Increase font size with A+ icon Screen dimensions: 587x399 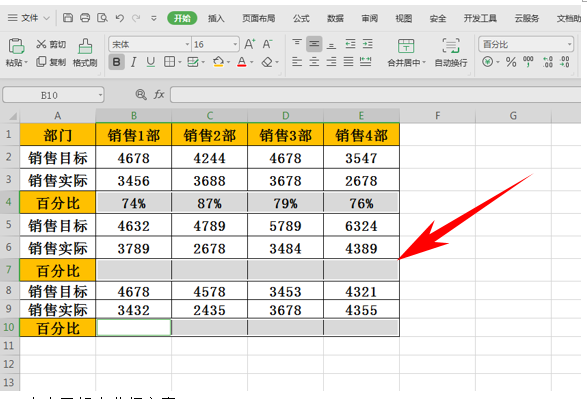[250, 44]
